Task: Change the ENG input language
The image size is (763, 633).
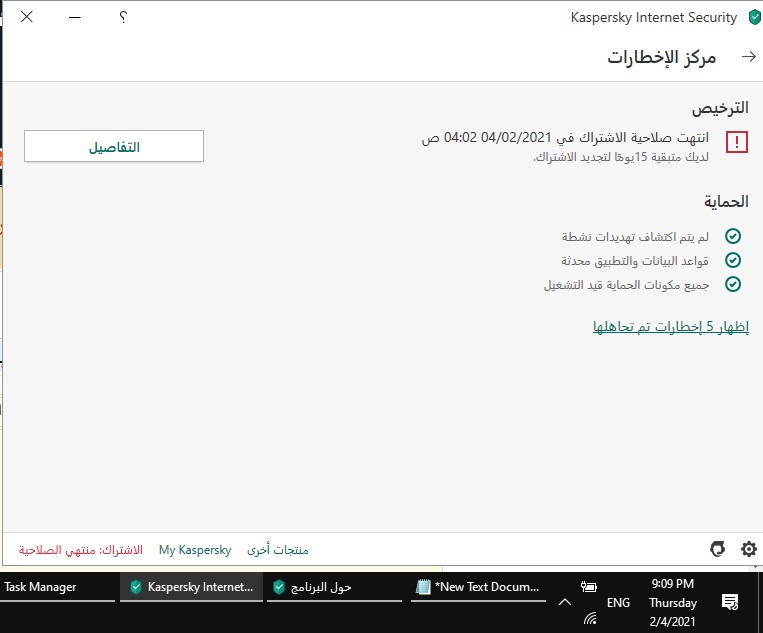Action: pyautogui.click(x=618, y=603)
